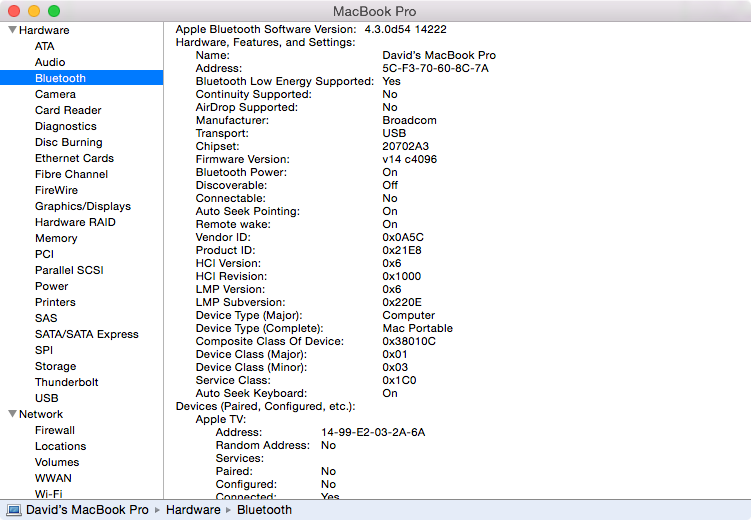Open Locations under Network

pyautogui.click(x=60, y=446)
